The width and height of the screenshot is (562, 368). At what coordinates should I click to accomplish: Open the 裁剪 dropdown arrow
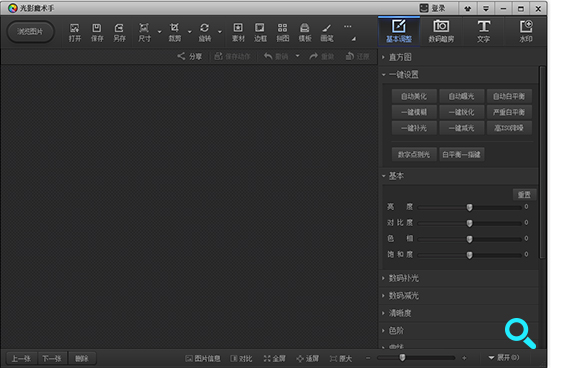tap(190, 32)
